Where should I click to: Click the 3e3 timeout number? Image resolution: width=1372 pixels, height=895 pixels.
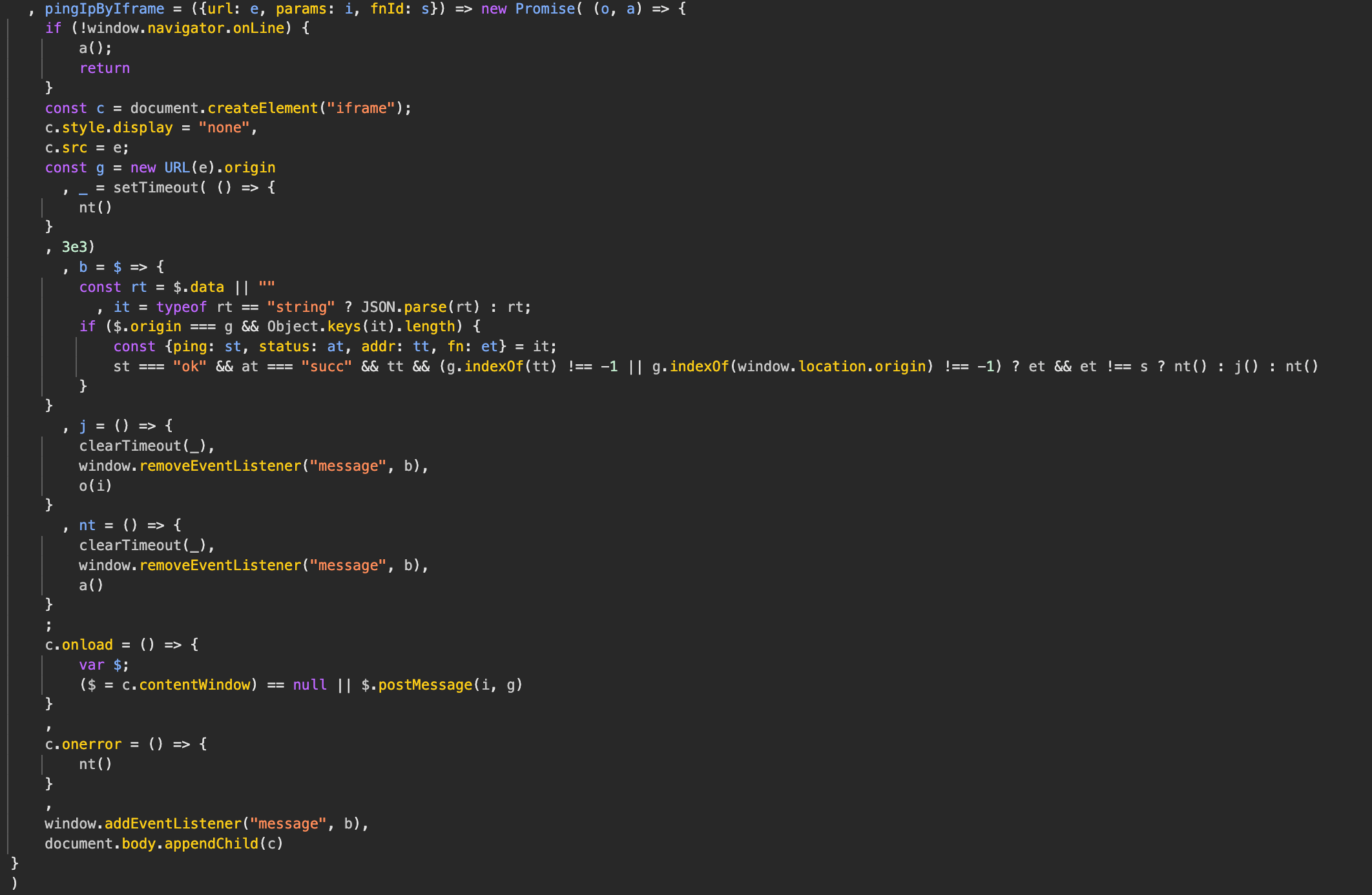point(74,247)
